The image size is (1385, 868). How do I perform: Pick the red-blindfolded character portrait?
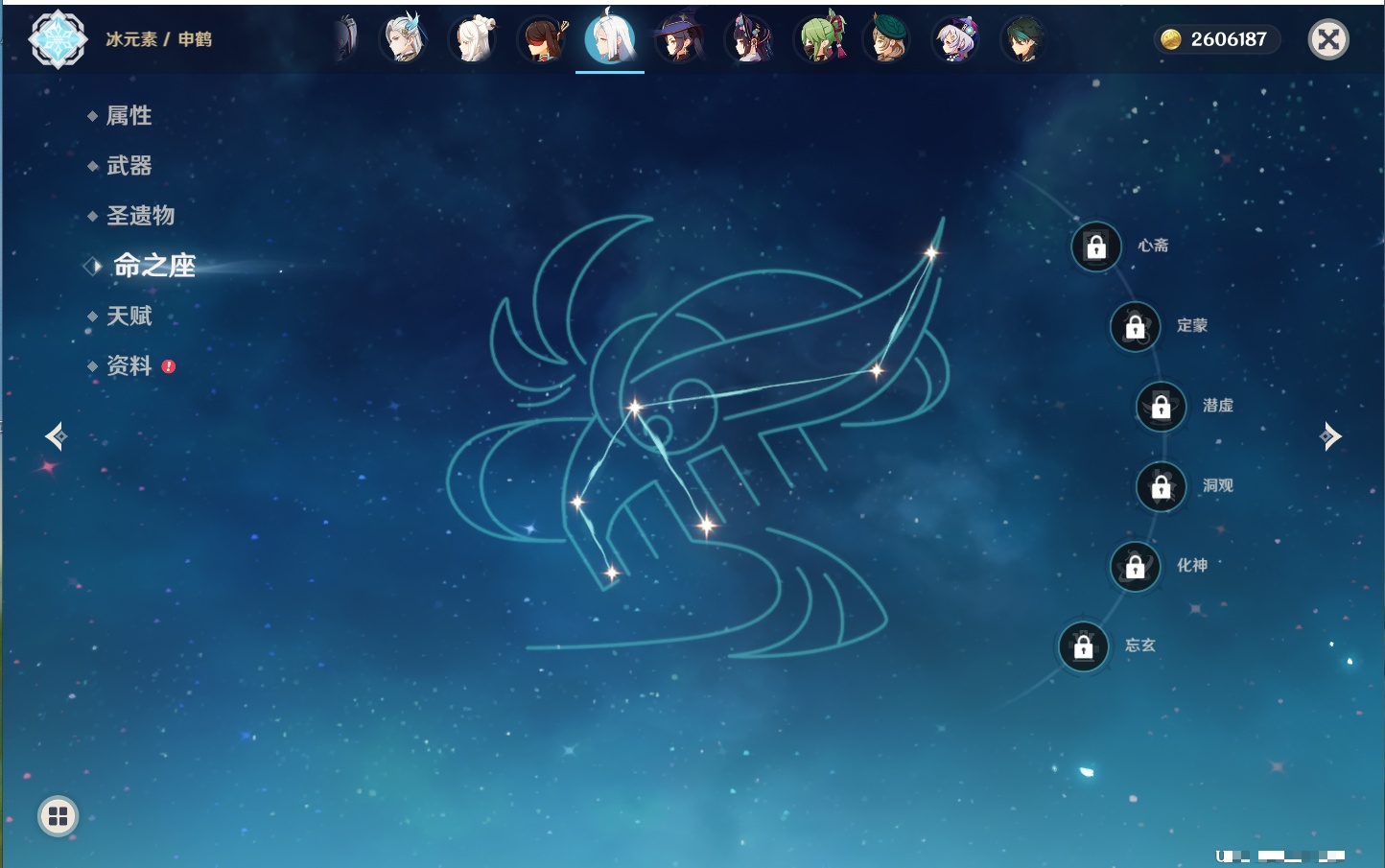(x=543, y=39)
